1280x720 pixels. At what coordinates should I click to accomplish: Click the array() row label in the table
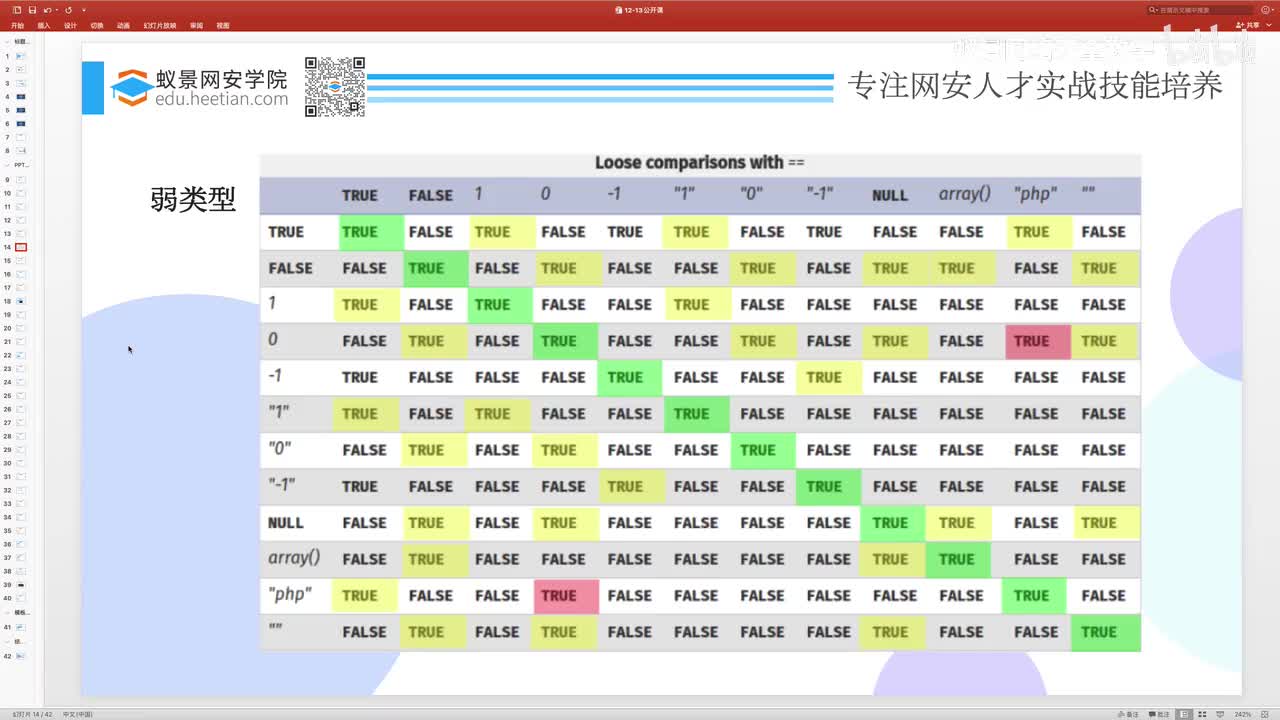point(294,558)
